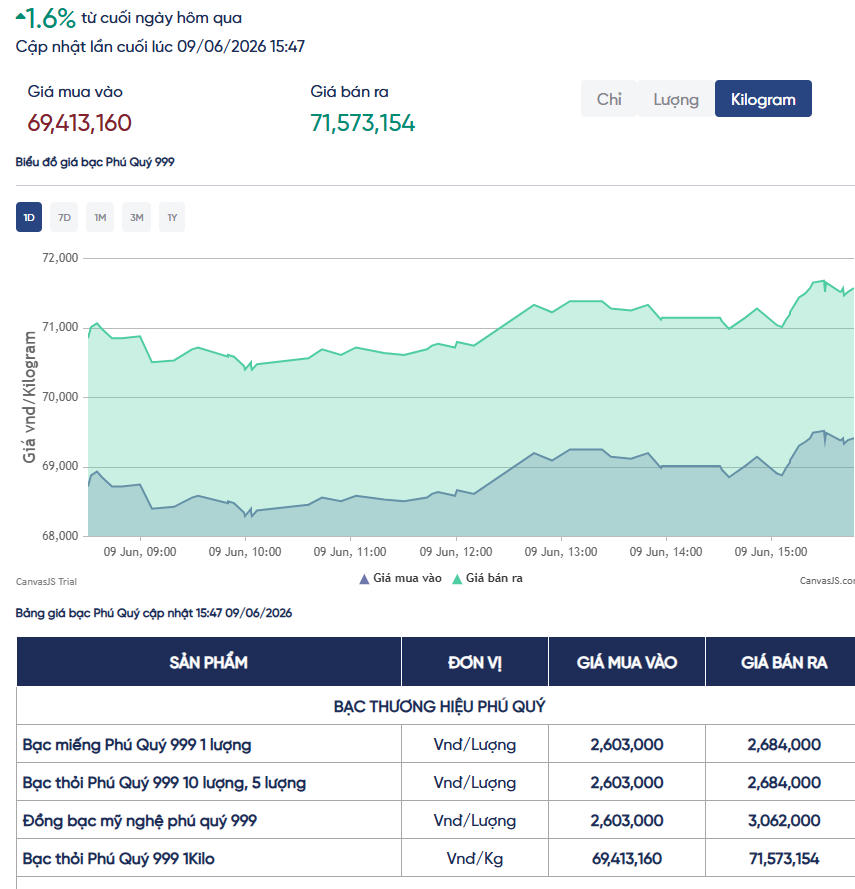Select row Bạc thỏi Phú Quý 999 10 lượng, 5 lượng
855x889 pixels.
click(436, 782)
